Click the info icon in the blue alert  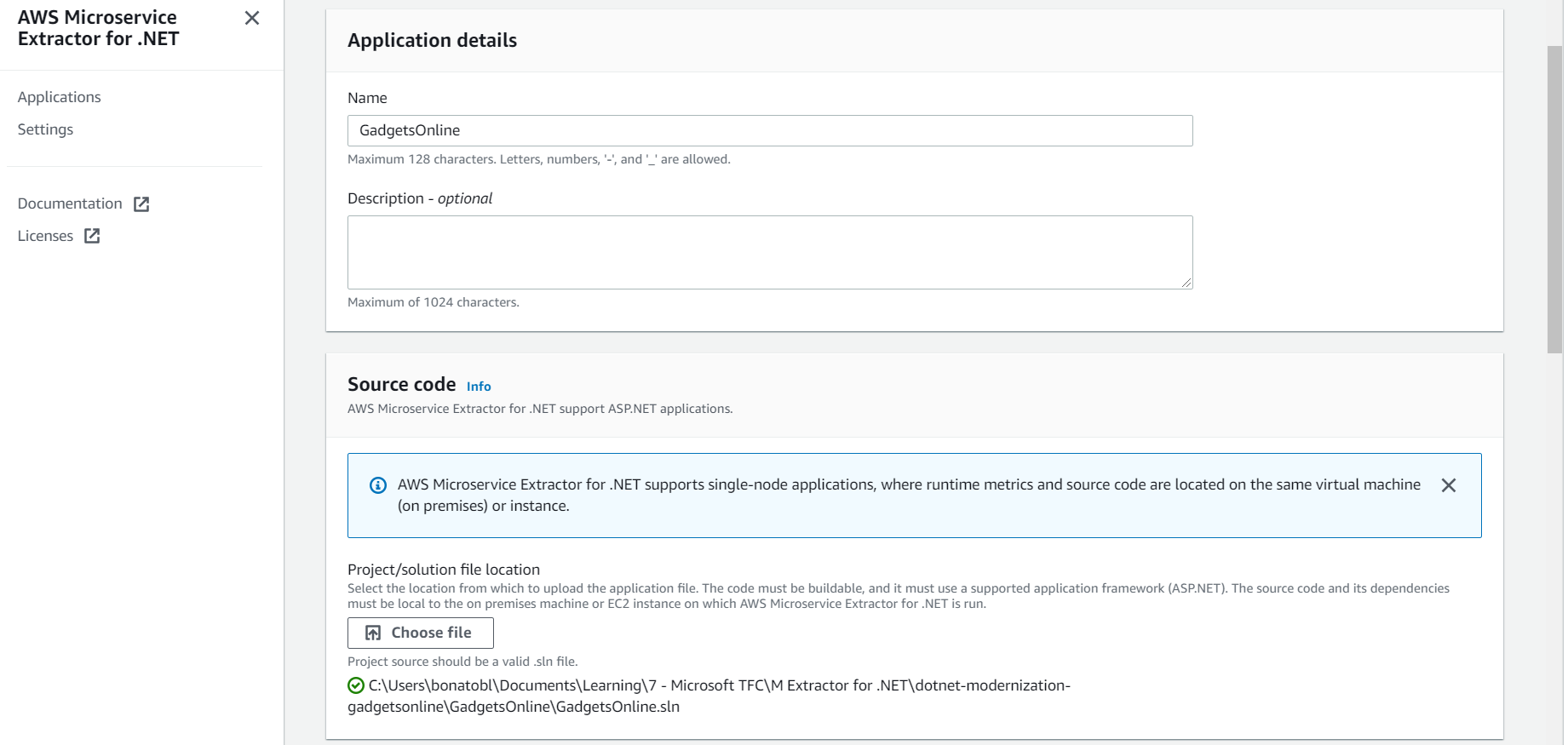click(x=378, y=485)
